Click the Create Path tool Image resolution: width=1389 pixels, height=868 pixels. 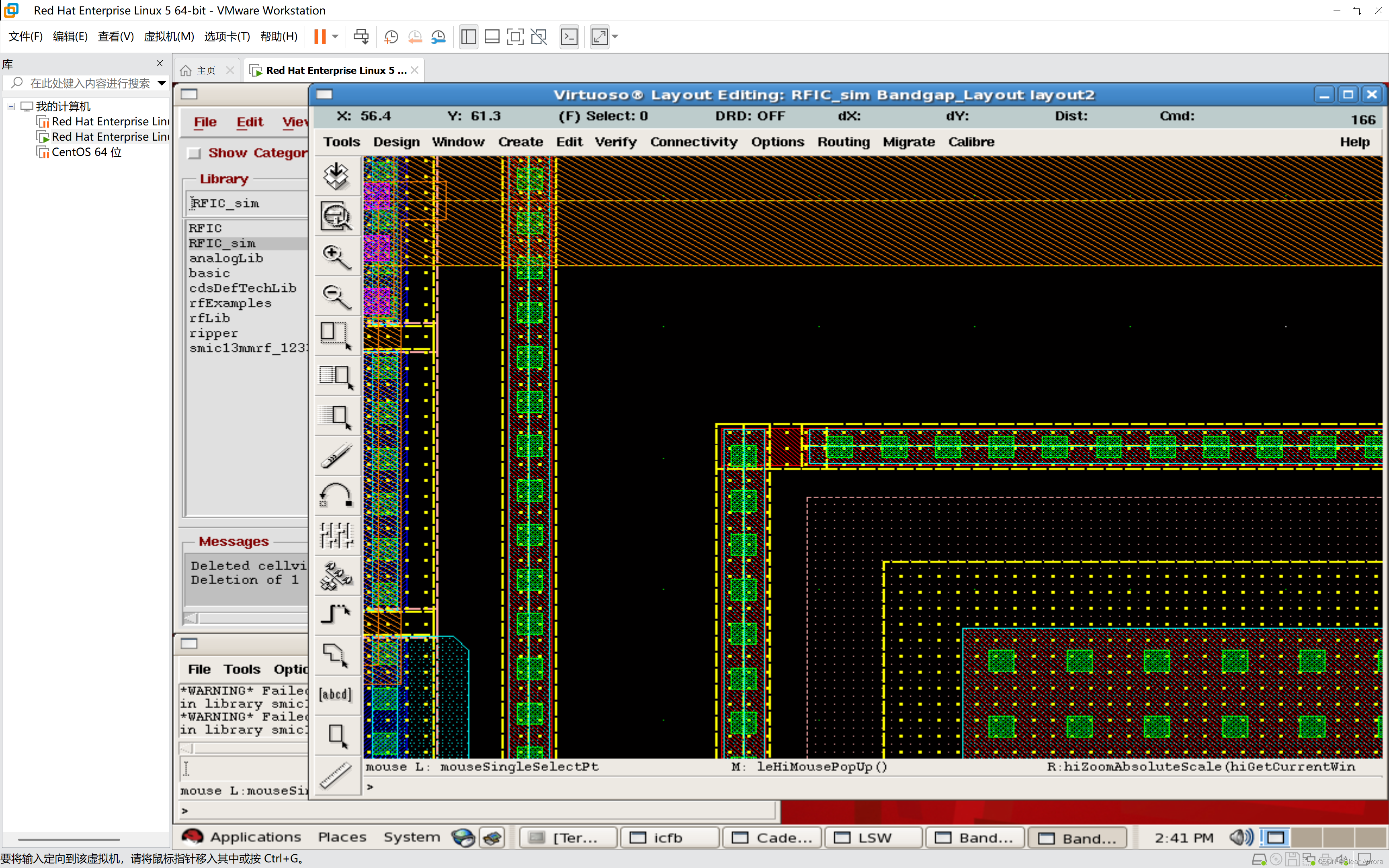pos(336,614)
